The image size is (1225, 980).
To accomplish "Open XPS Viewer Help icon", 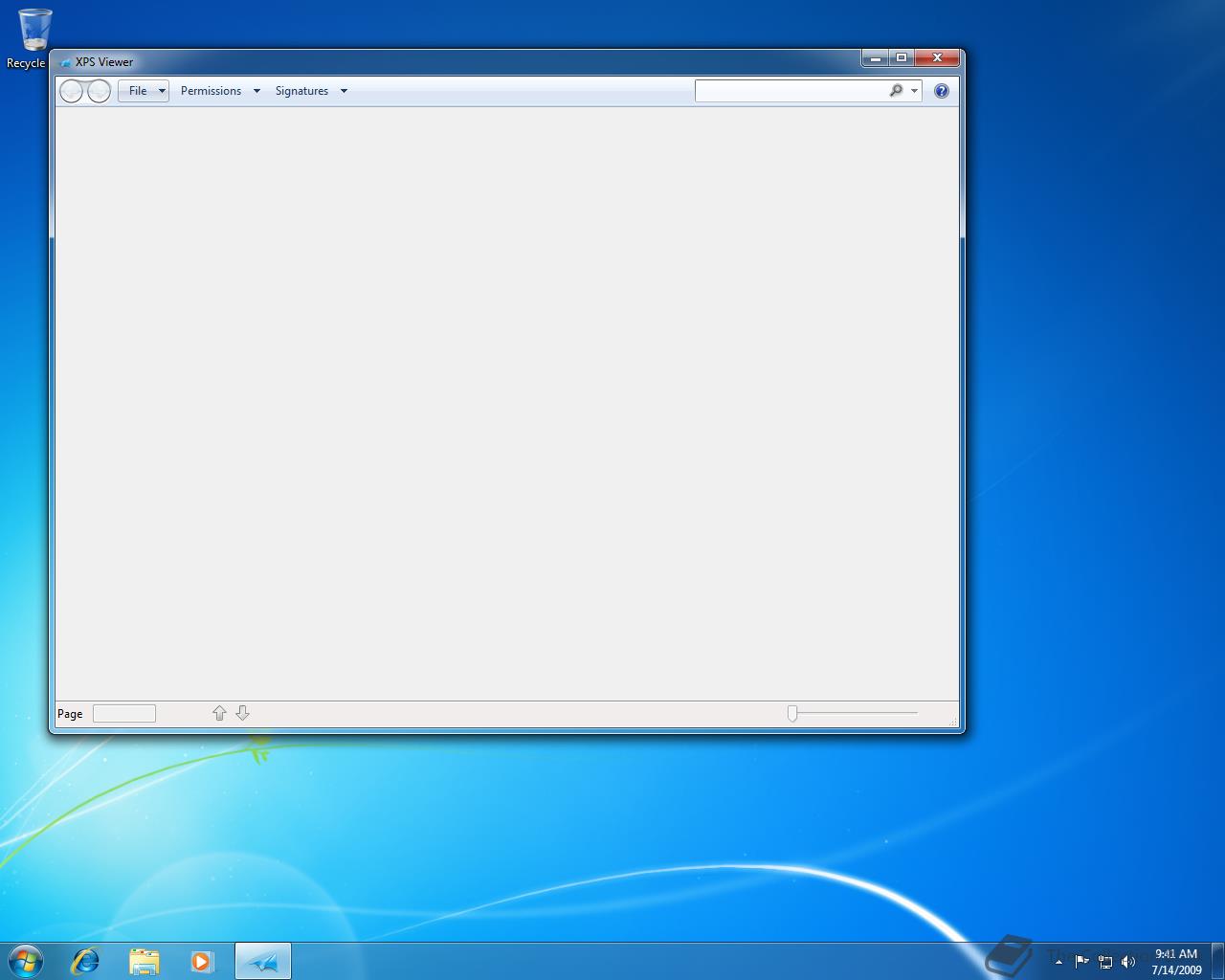I will tap(942, 91).
